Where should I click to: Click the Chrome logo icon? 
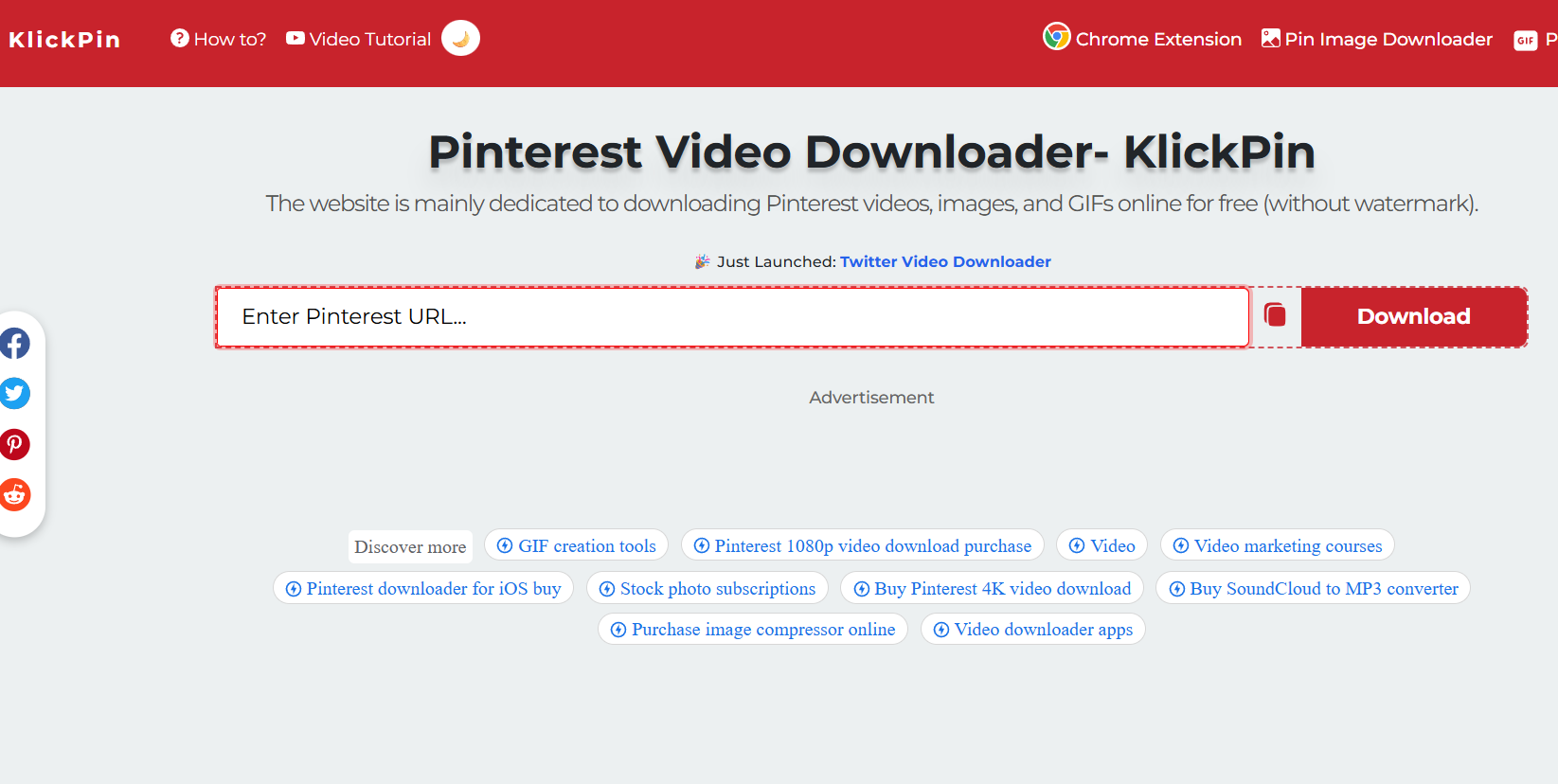pos(1056,37)
